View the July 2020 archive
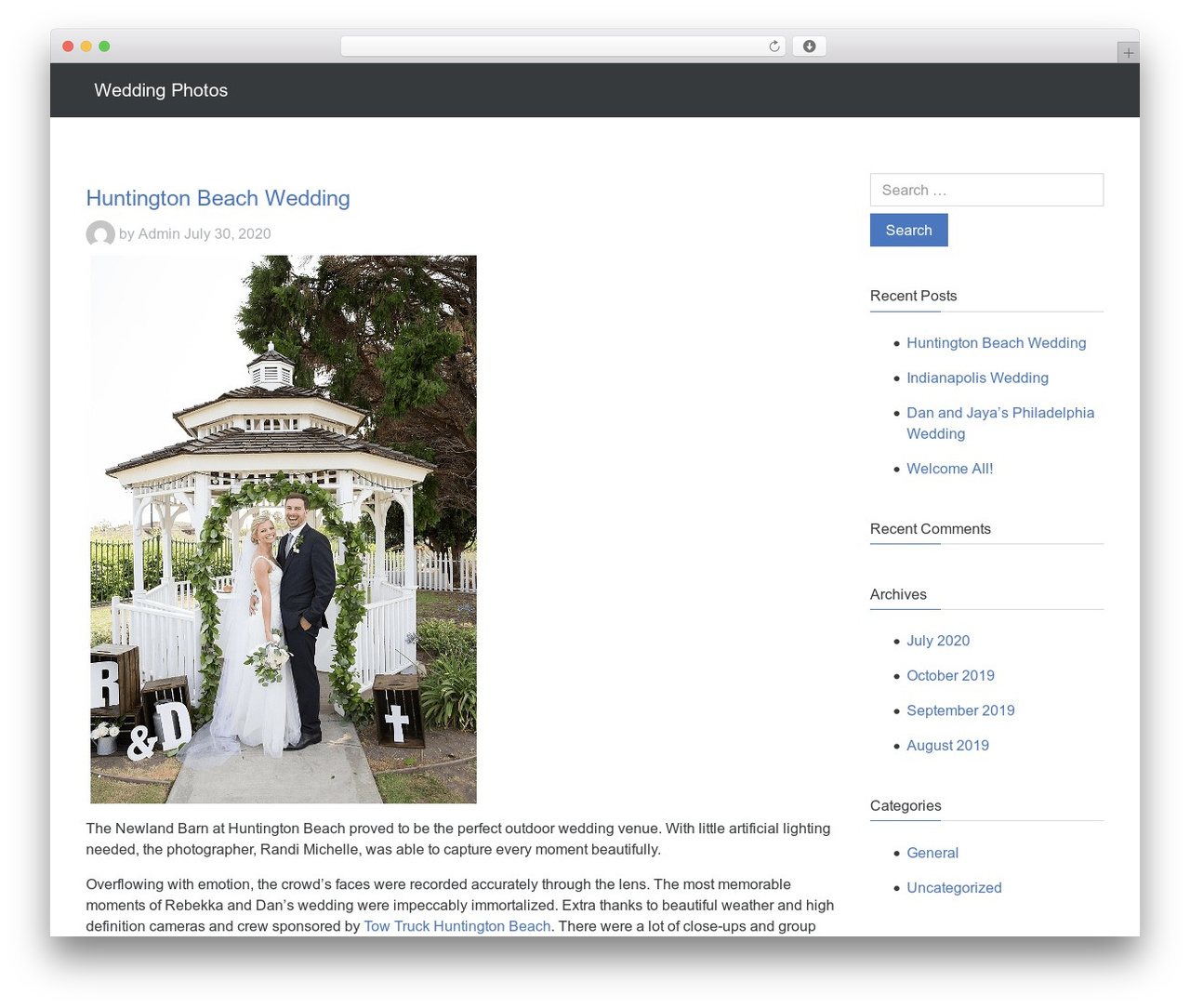 tap(938, 641)
